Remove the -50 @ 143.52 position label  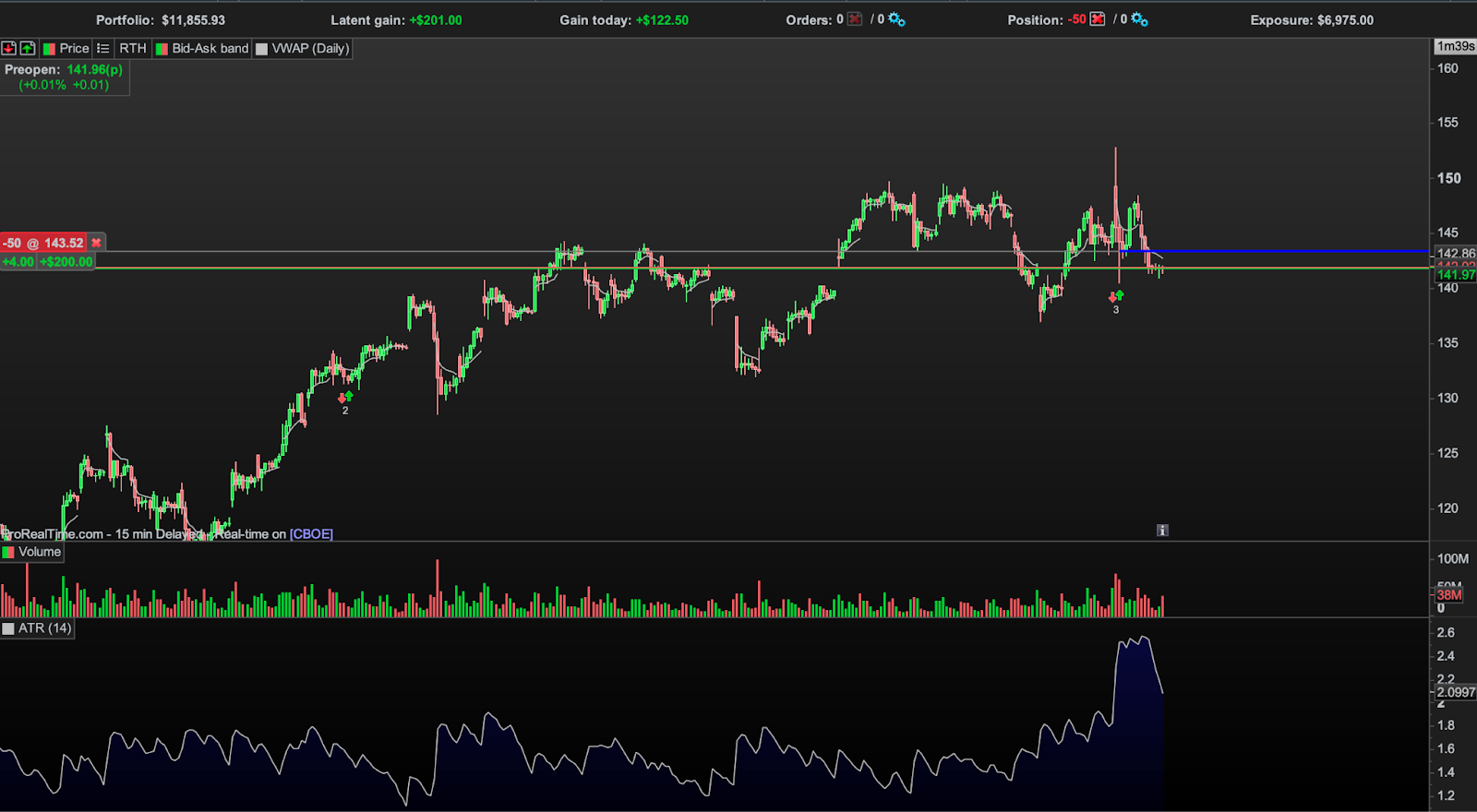[96, 243]
